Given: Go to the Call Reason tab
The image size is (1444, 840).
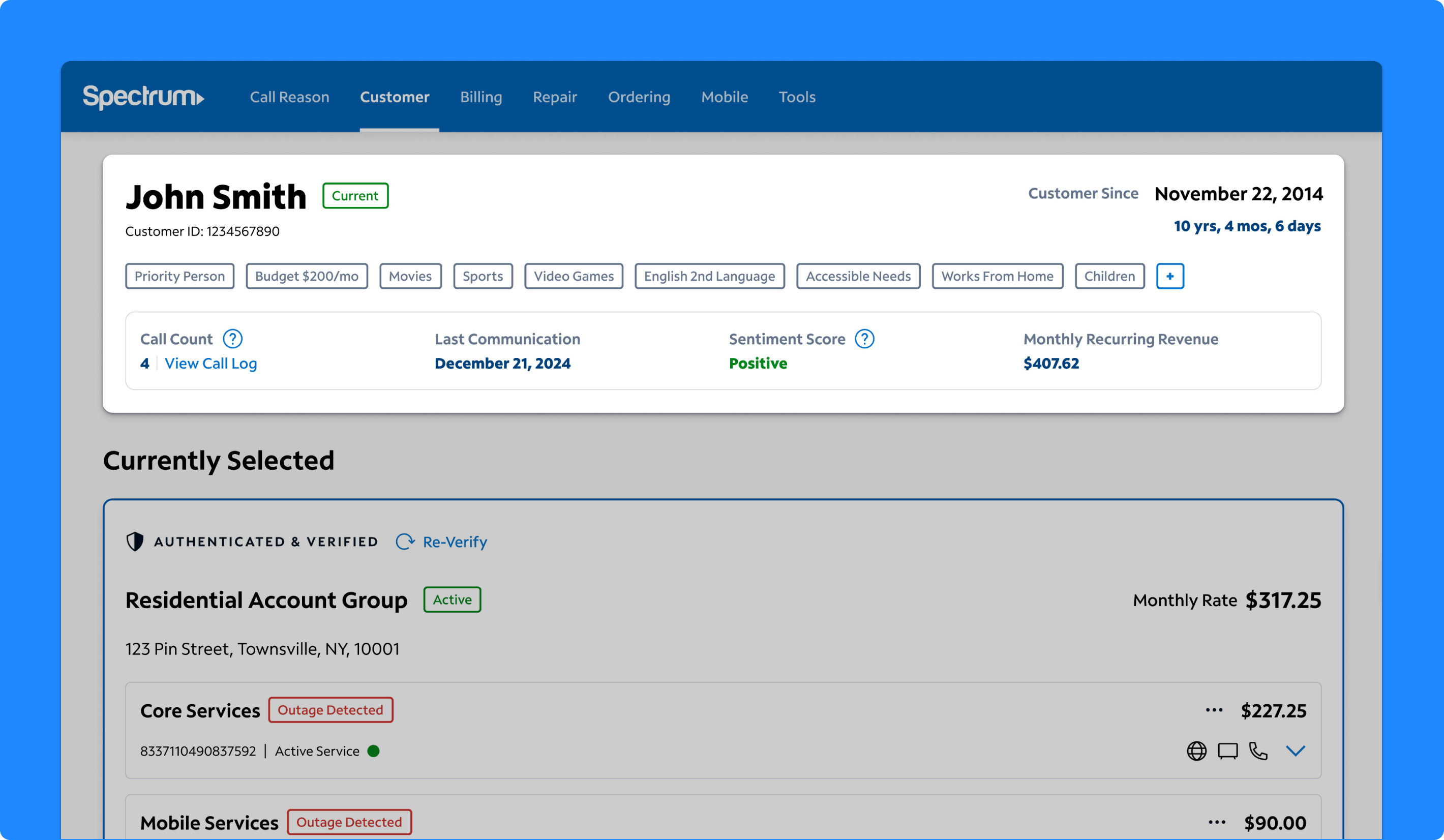Looking at the screenshot, I should pos(289,97).
